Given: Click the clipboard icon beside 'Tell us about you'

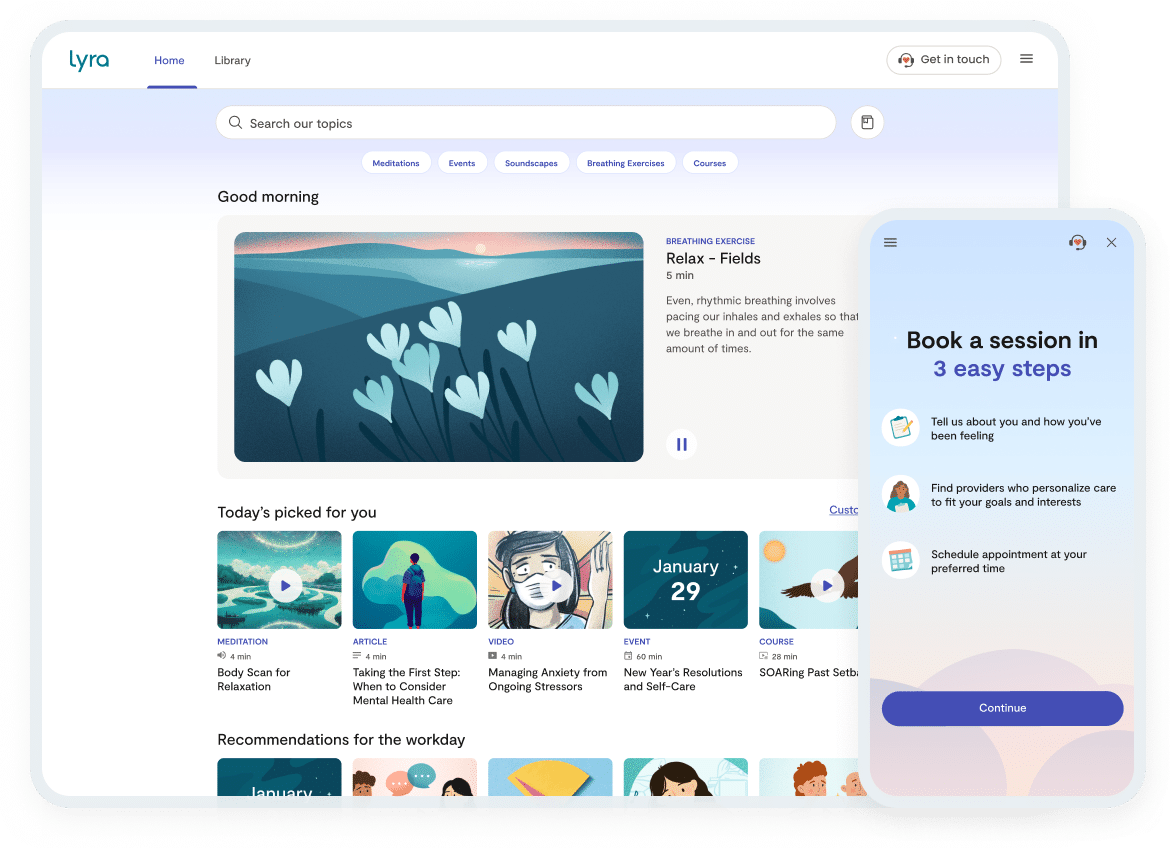Looking at the screenshot, I should [900, 427].
